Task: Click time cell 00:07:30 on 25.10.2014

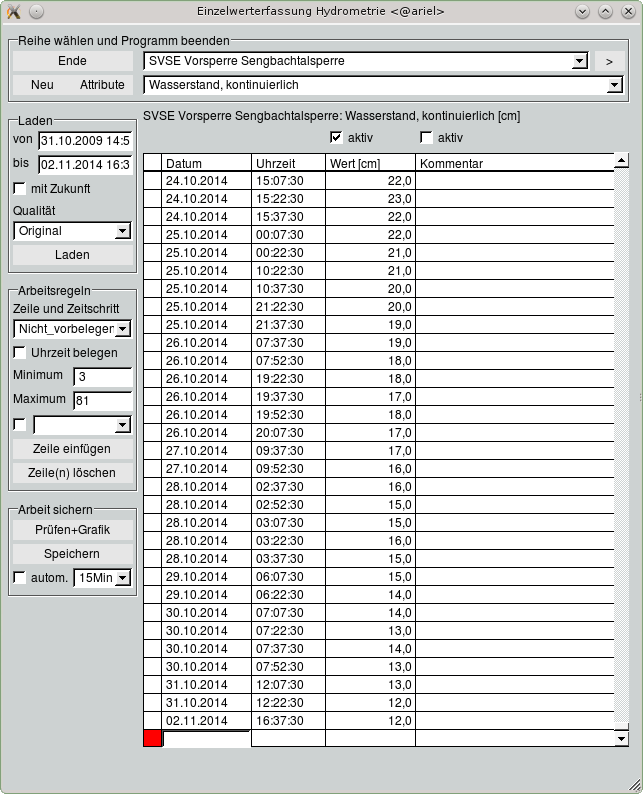Action: pyautogui.click(x=289, y=235)
